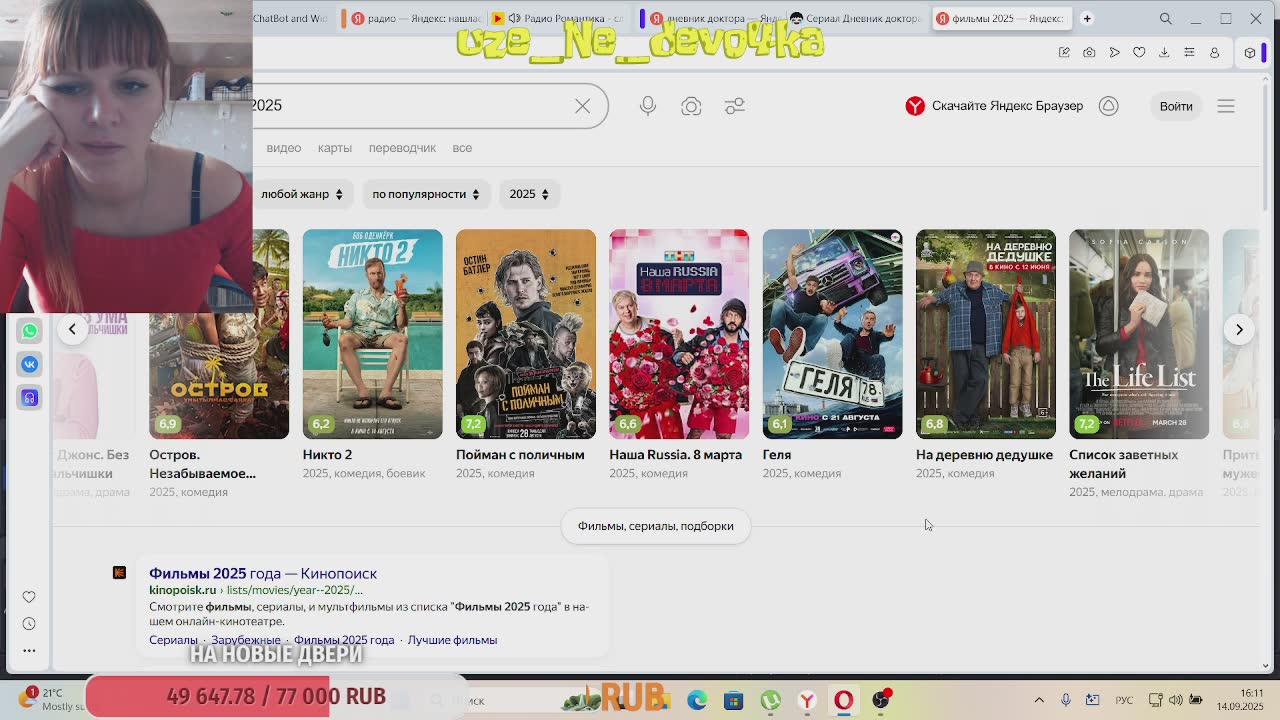Open the На деревню дедушке movie poster
Screen dimensions: 1280x720
tap(986, 334)
